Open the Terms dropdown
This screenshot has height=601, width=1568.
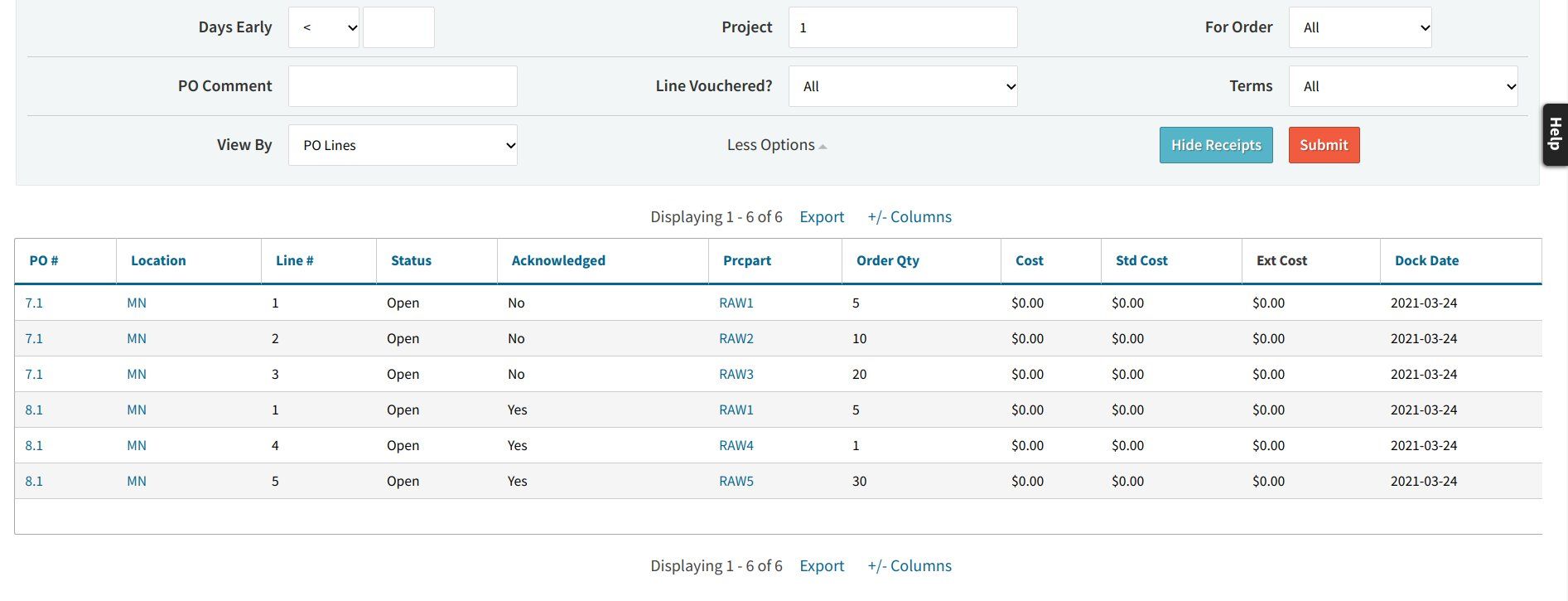(x=1402, y=86)
